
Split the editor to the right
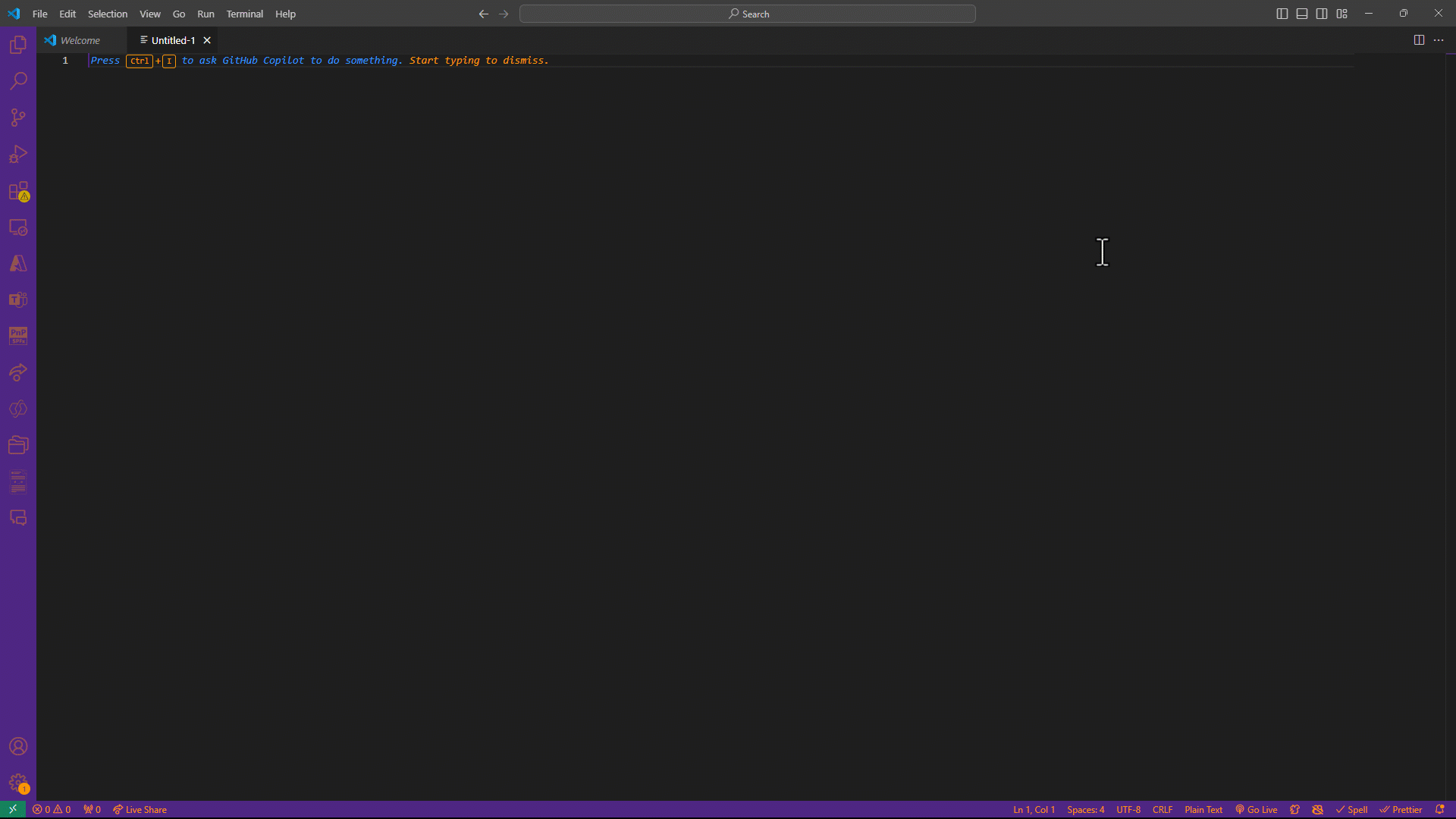pos(1419,40)
